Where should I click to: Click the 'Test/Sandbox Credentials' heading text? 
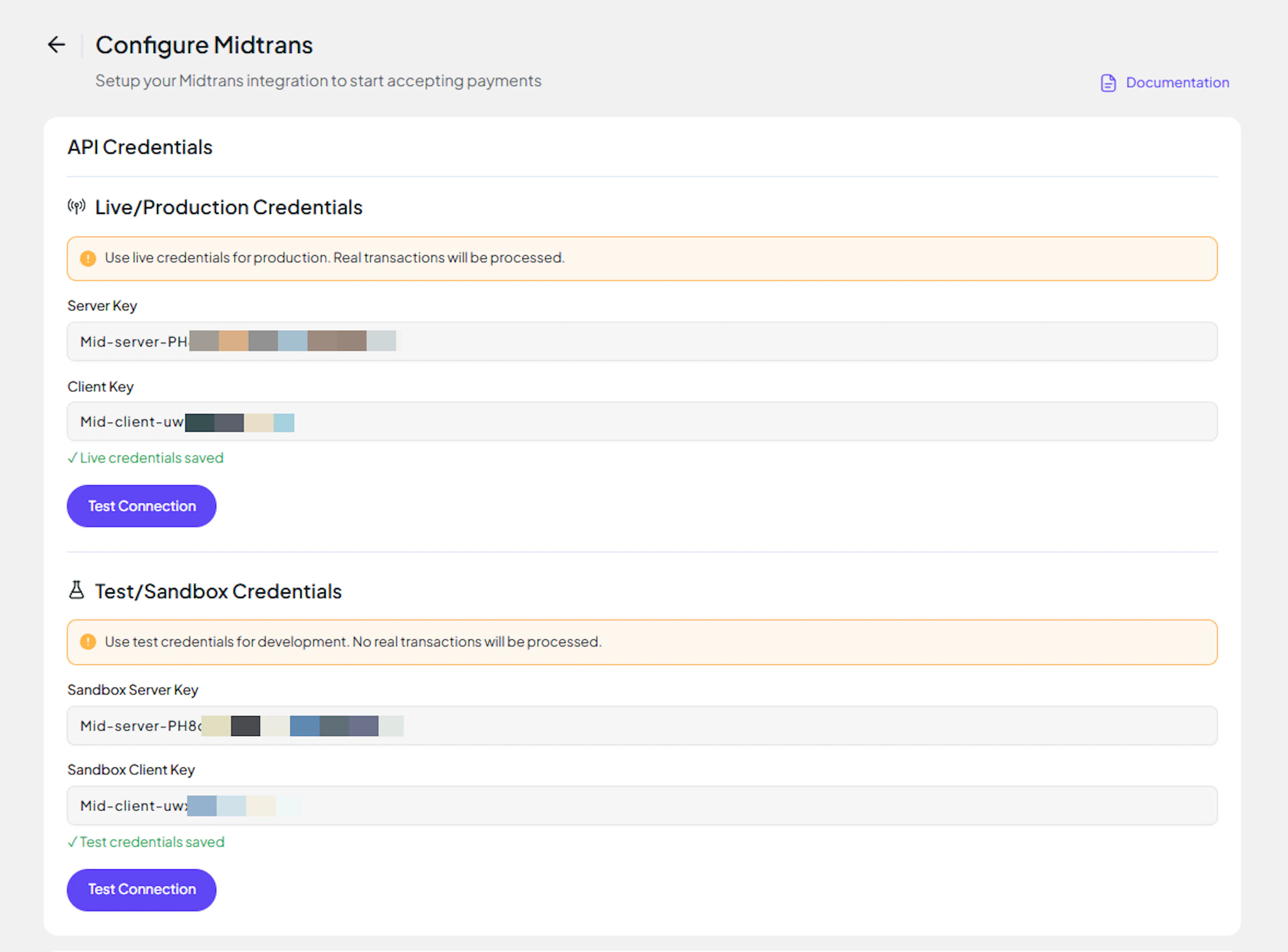click(x=218, y=591)
